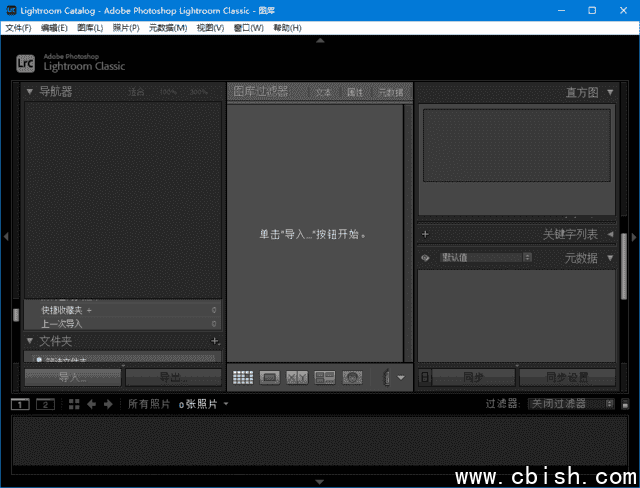Hide top module panel with top arrow
Viewport: 640px width, 488px height.
pos(320,40)
